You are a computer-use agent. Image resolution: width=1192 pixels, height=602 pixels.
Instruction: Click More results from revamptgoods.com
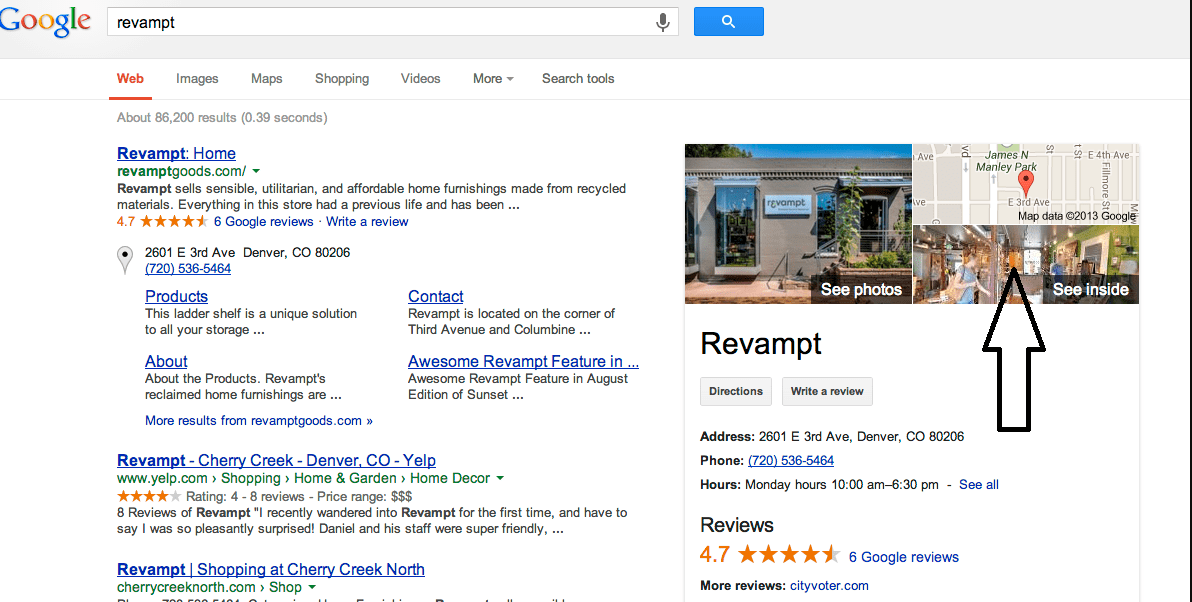258,420
